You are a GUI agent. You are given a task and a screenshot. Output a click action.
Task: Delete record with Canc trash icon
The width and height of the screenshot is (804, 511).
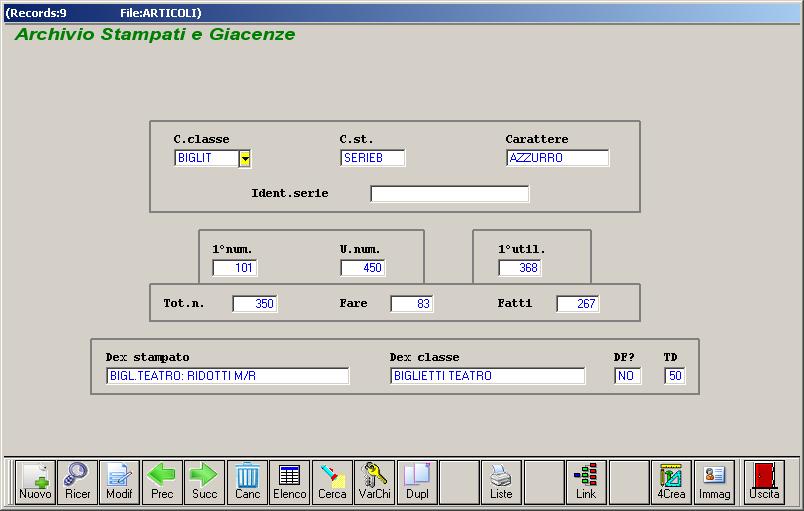click(247, 482)
